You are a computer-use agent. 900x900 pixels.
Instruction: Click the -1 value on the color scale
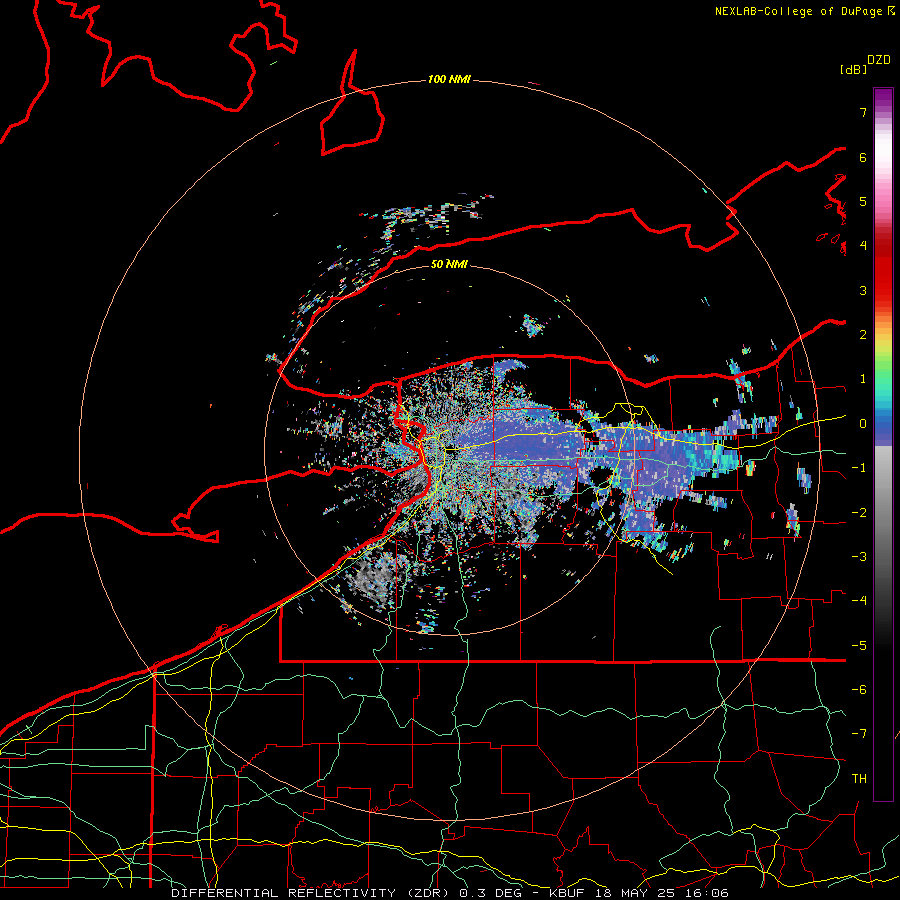(x=859, y=468)
